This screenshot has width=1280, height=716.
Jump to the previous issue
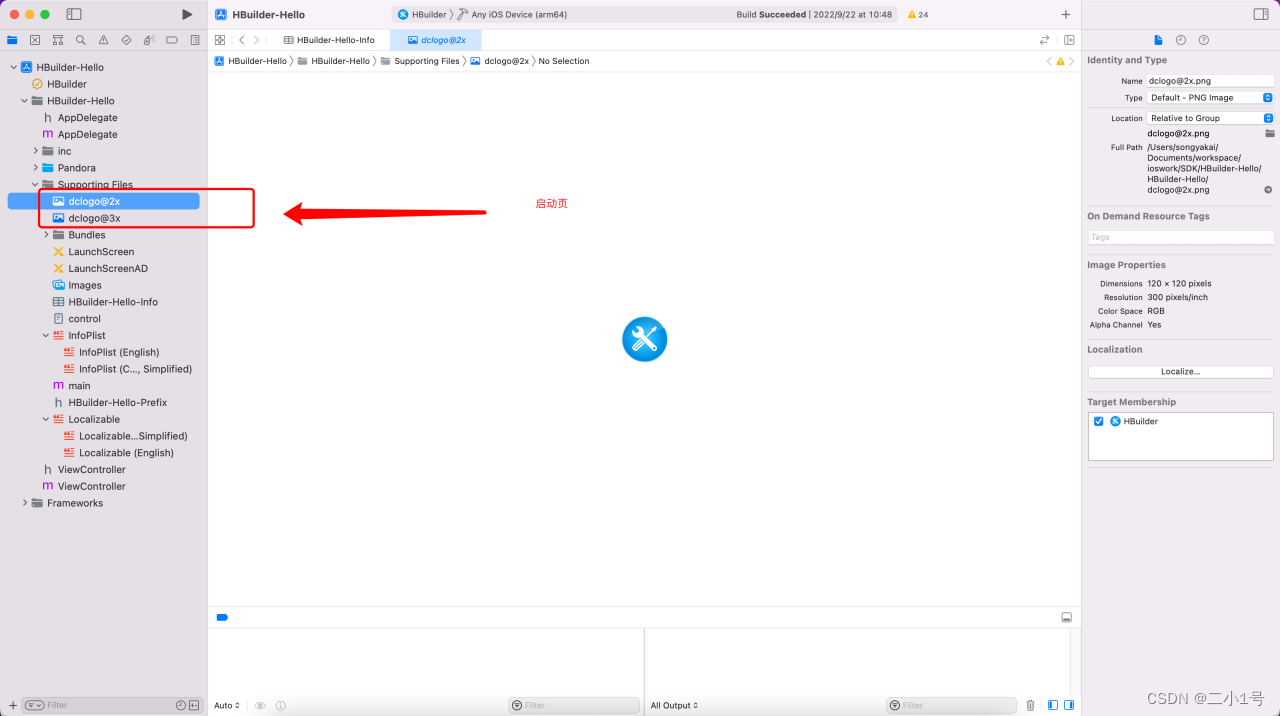tap(1049, 61)
